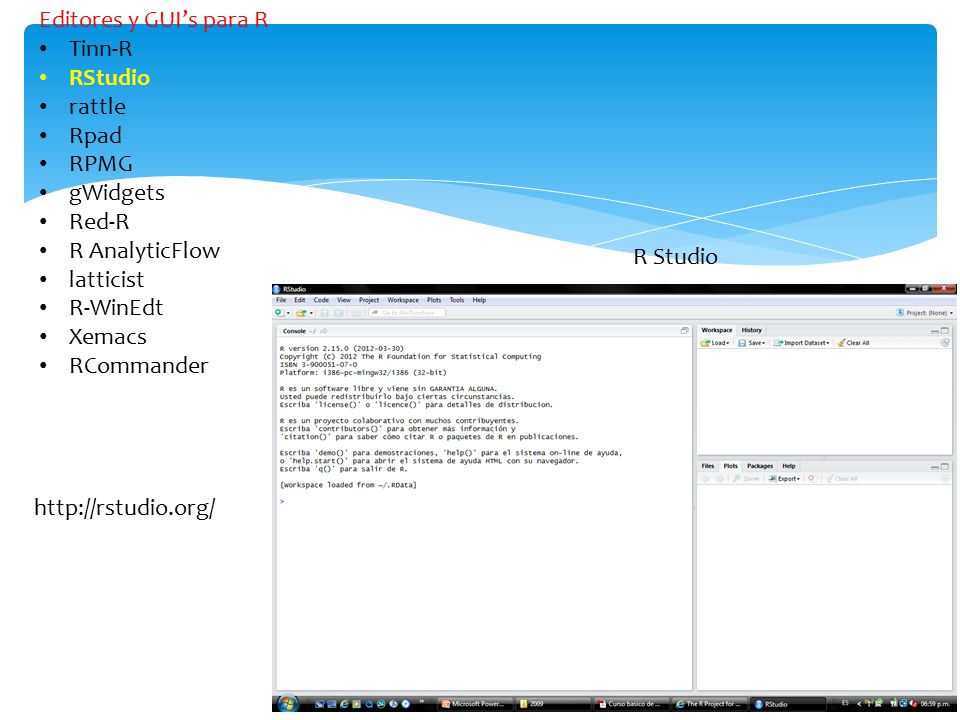Image resolution: width=960 pixels, height=720 pixels.
Task: Click the Console tab label
Action: (x=294, y=331)
